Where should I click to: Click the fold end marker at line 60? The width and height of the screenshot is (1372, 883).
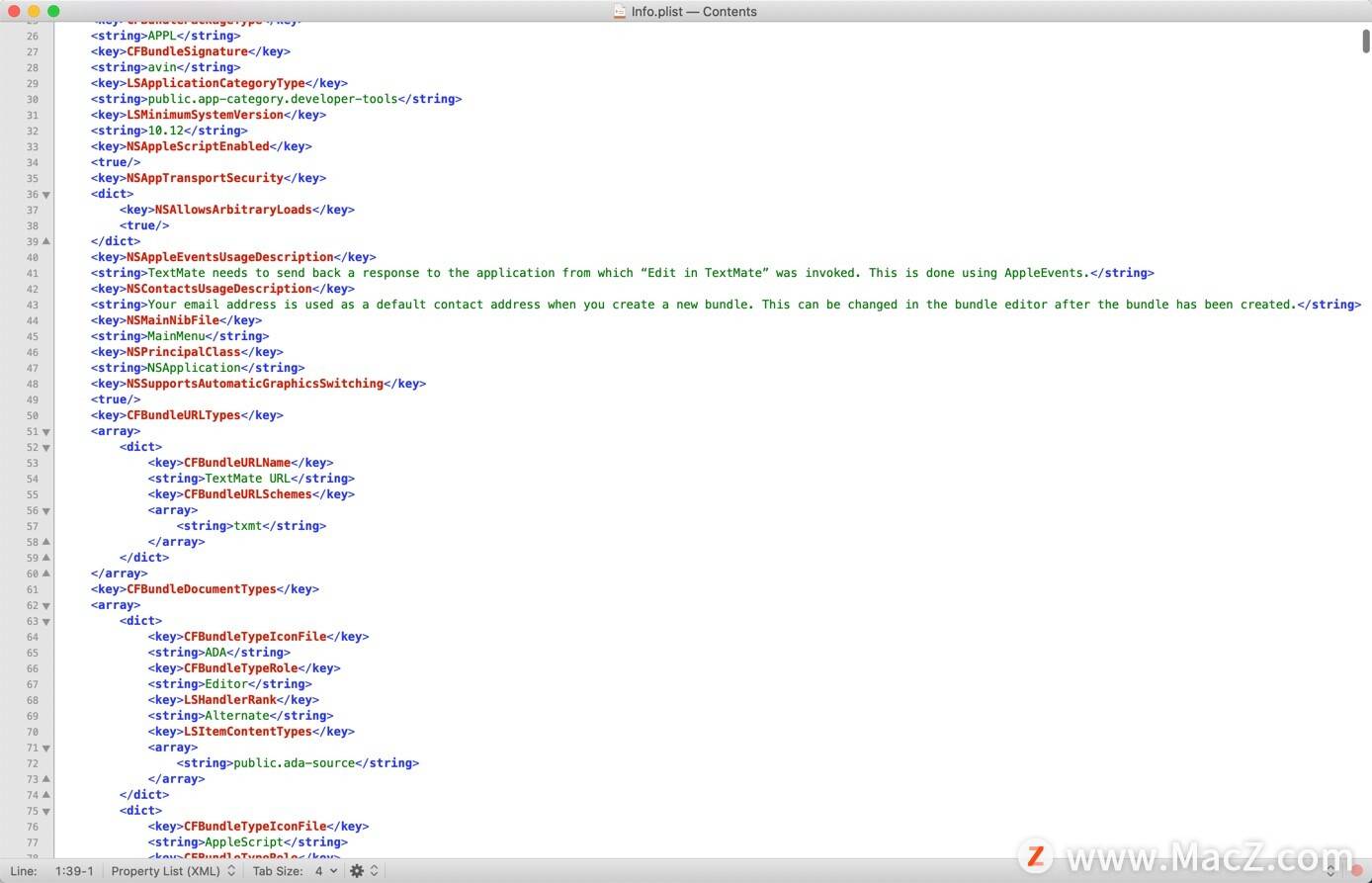point(46,574)
